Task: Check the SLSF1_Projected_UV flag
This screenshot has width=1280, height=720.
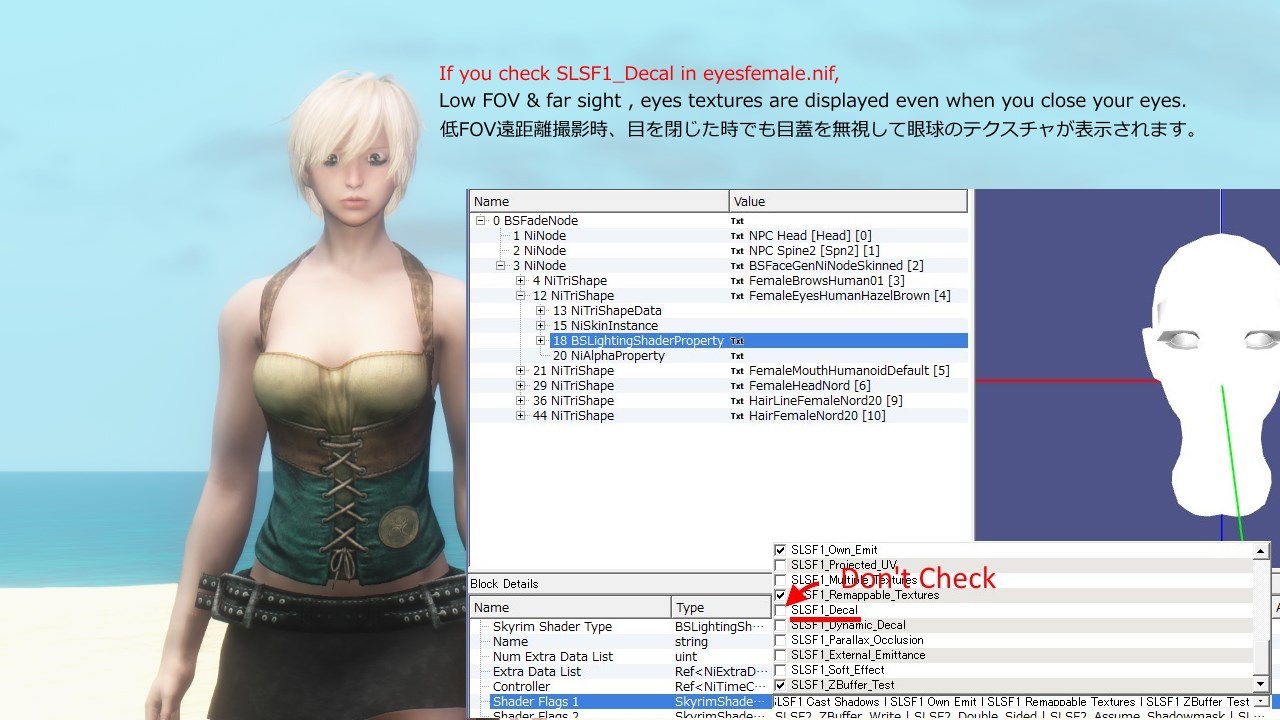Action: pos(780,565)
